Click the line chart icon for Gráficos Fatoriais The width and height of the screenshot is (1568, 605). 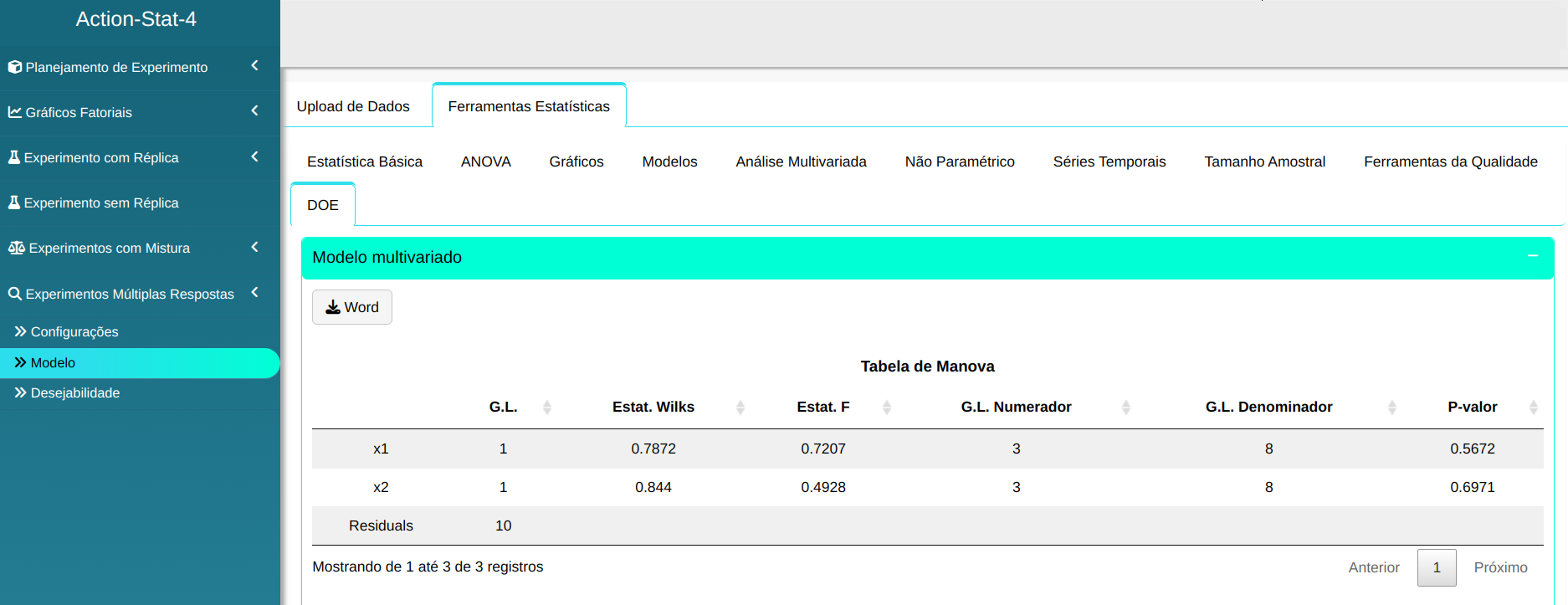tap(15, 112)
